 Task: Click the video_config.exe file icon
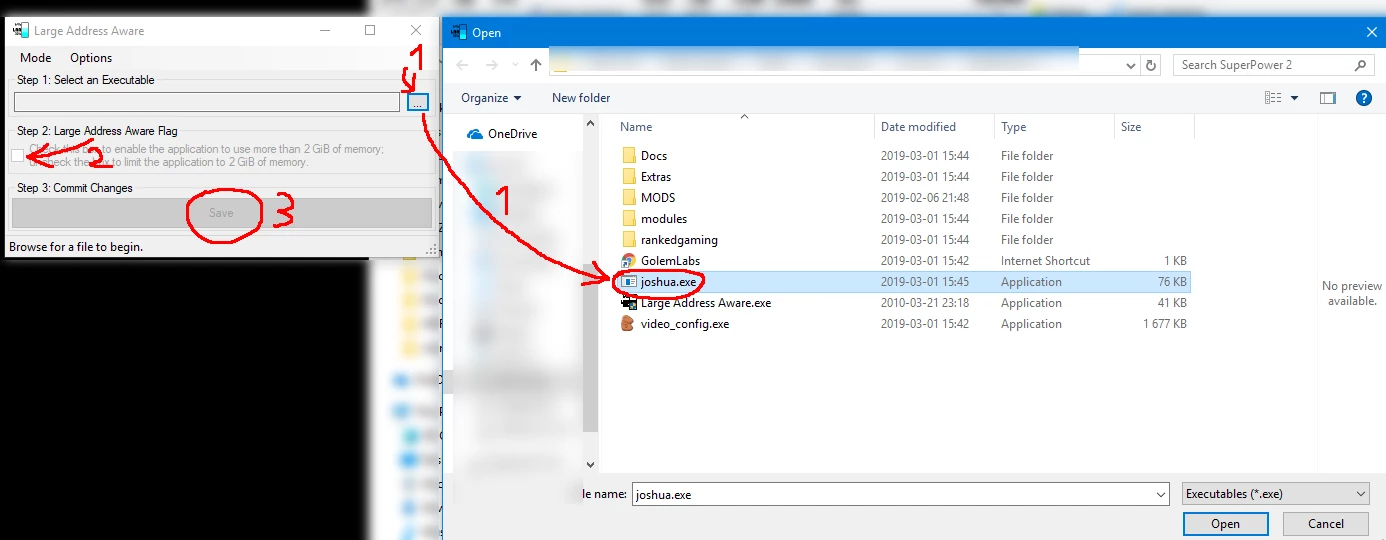(629, 324)
